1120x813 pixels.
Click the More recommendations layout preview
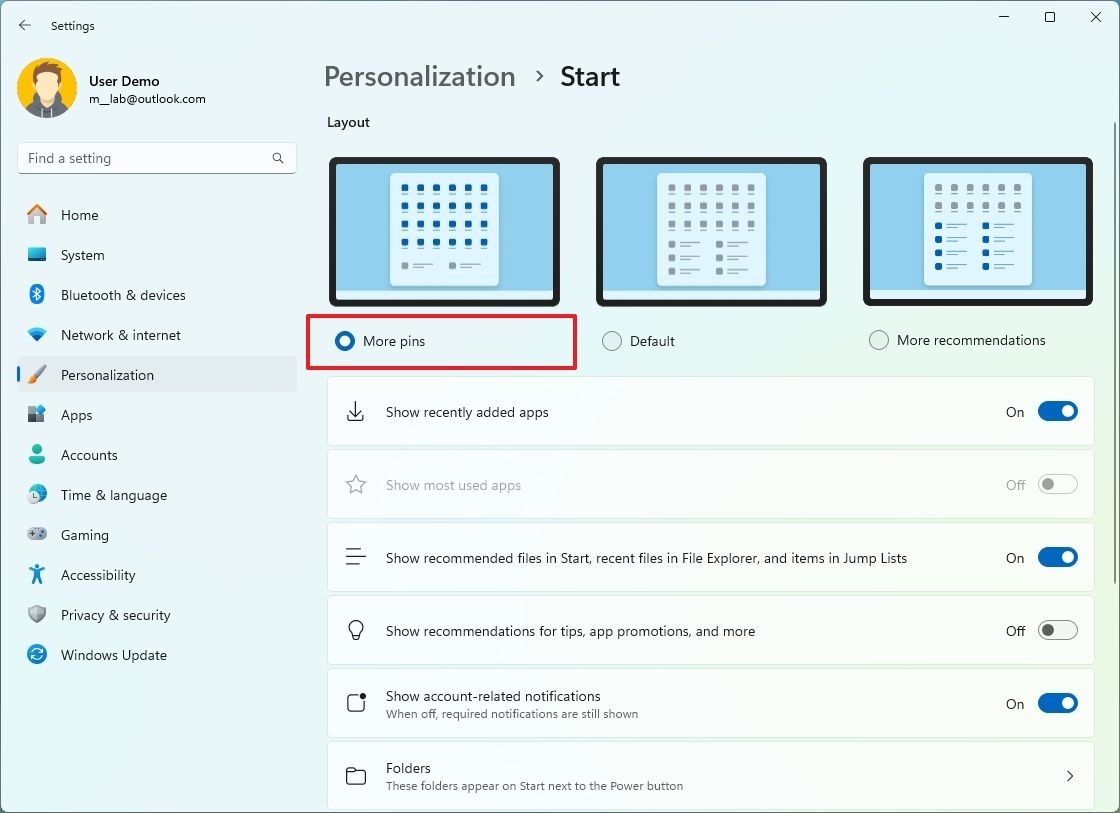(x=977, y=231)
